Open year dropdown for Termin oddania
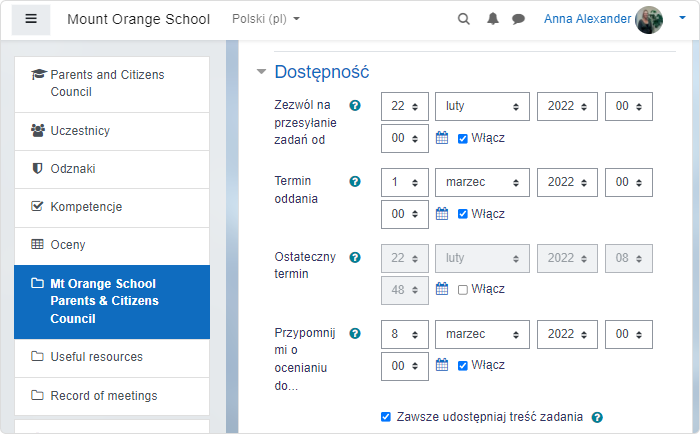The height and width of the screenshot is (434, 700). (x=567, y=182)
